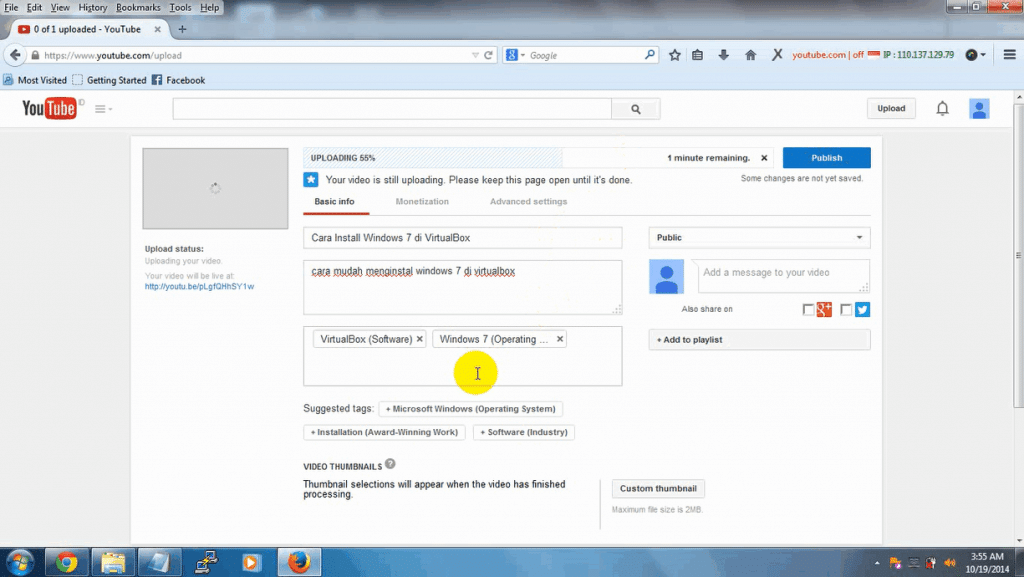The width and height of the screenshot is (1024, 577).
Task: Tick the Twitter share checkbox
Action: [846, 309]
